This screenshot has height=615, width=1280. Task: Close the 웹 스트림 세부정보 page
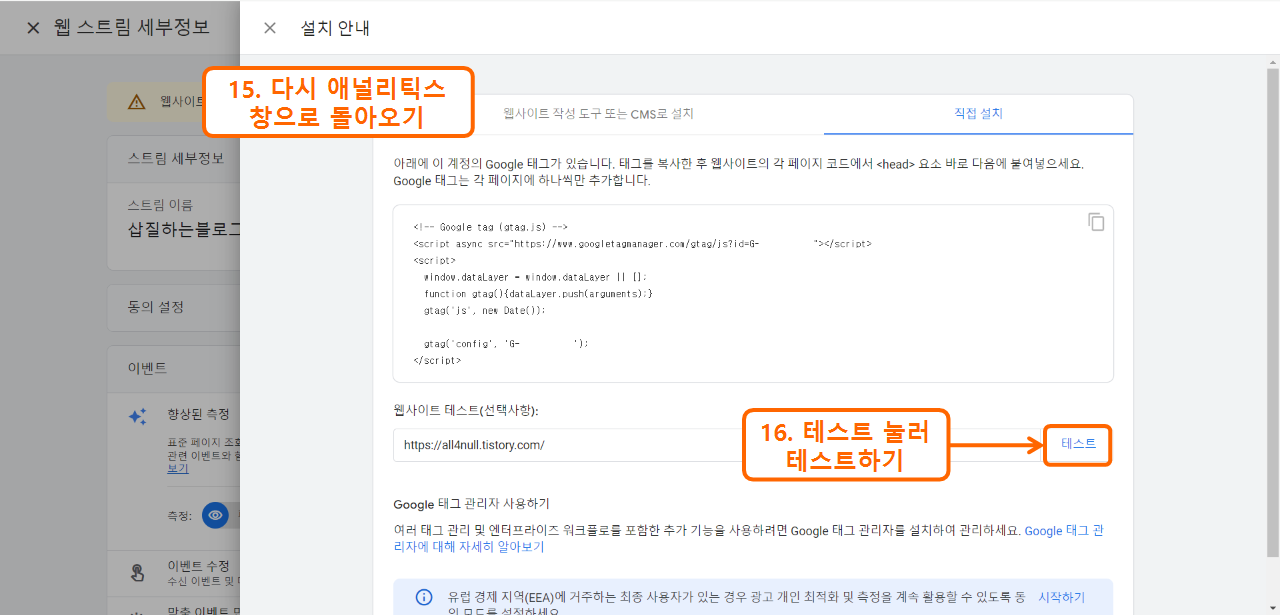pyautogui.click(x=33, y=28)
